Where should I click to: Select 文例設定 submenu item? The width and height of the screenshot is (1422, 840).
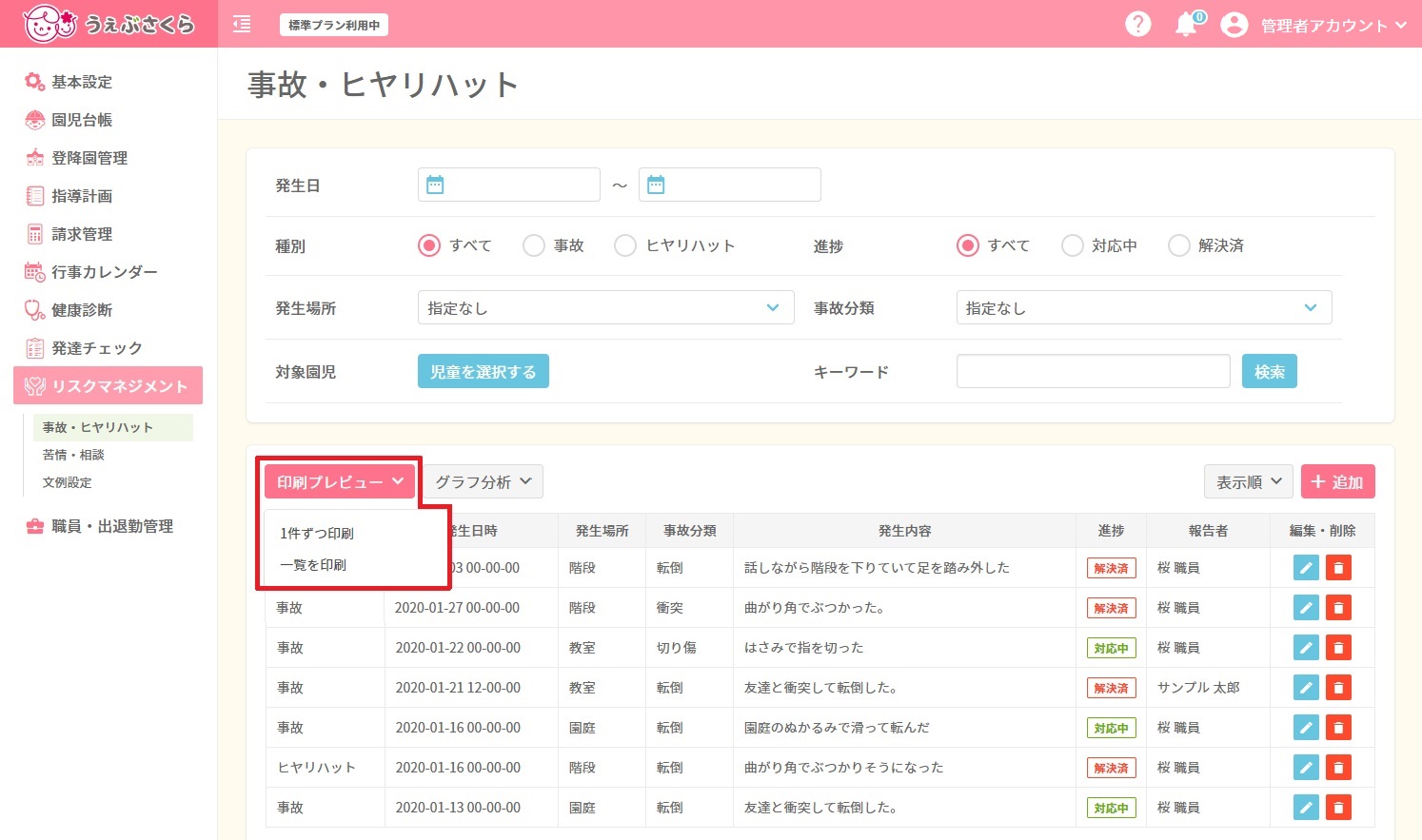click(67, 482)
